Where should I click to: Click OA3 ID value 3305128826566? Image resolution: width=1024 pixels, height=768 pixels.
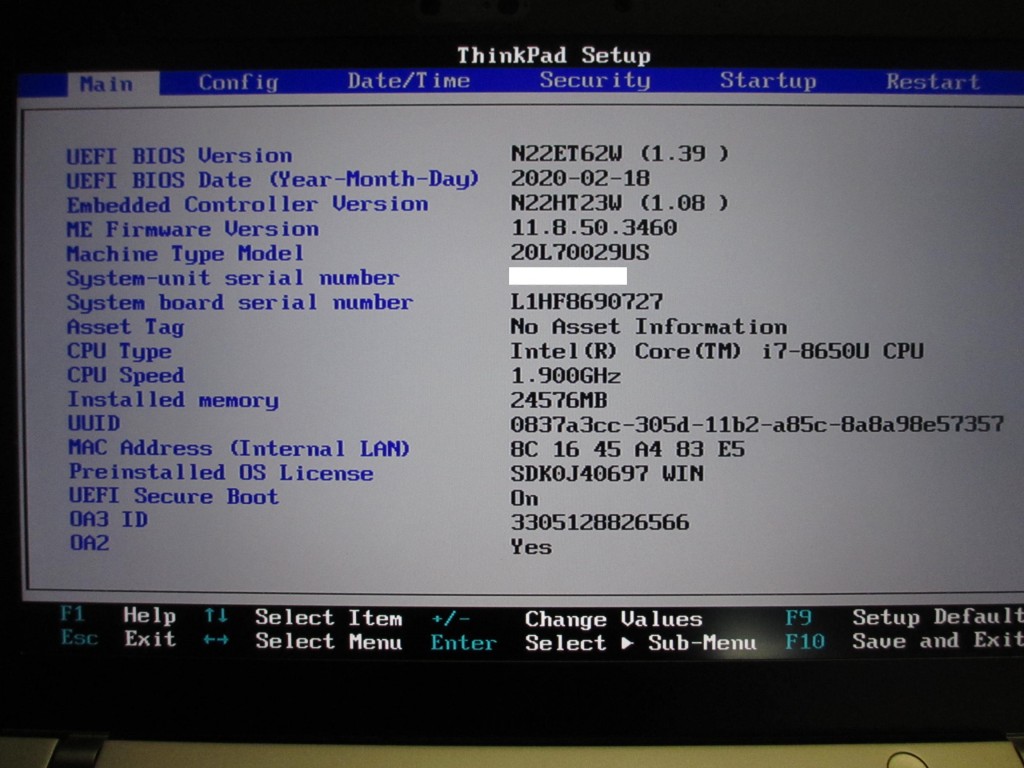[600, 522]
